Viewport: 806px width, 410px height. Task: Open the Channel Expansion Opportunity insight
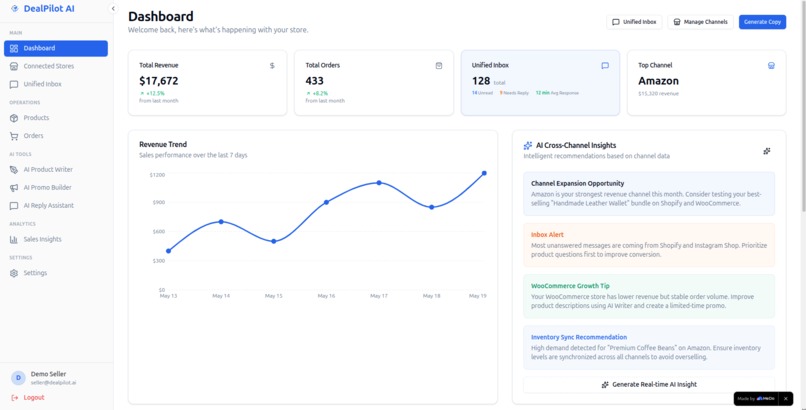[649, 194]
